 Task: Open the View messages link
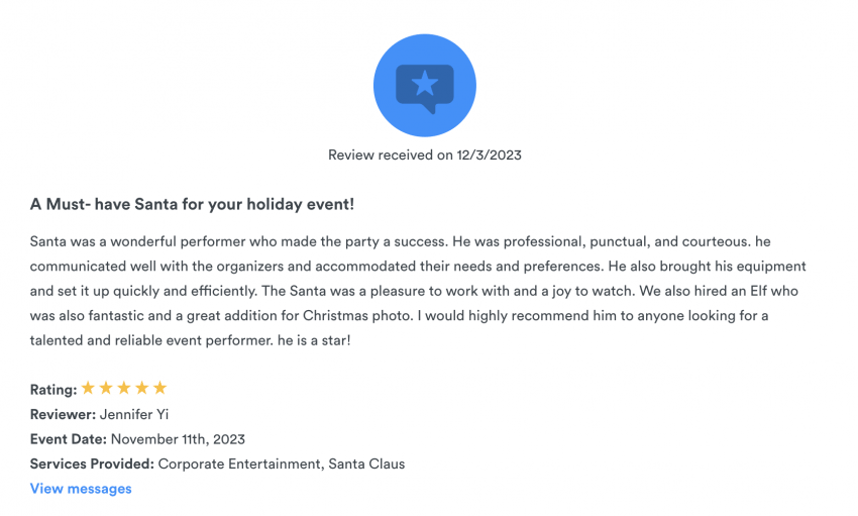point(81,489)
